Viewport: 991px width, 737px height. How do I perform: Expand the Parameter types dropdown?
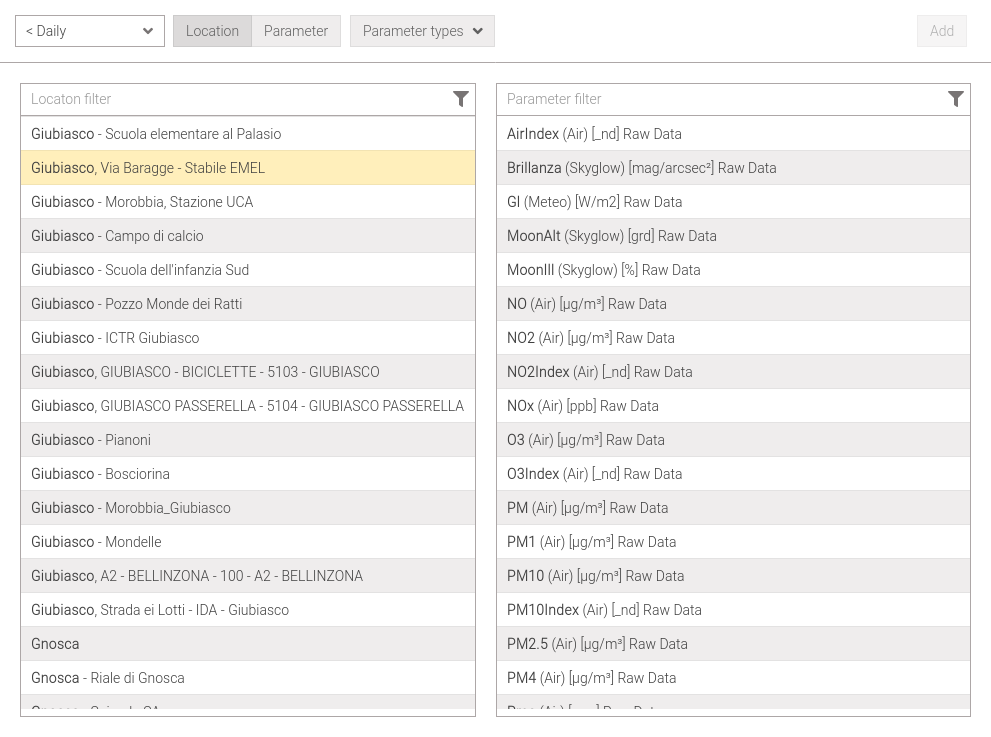coord(422,31)
